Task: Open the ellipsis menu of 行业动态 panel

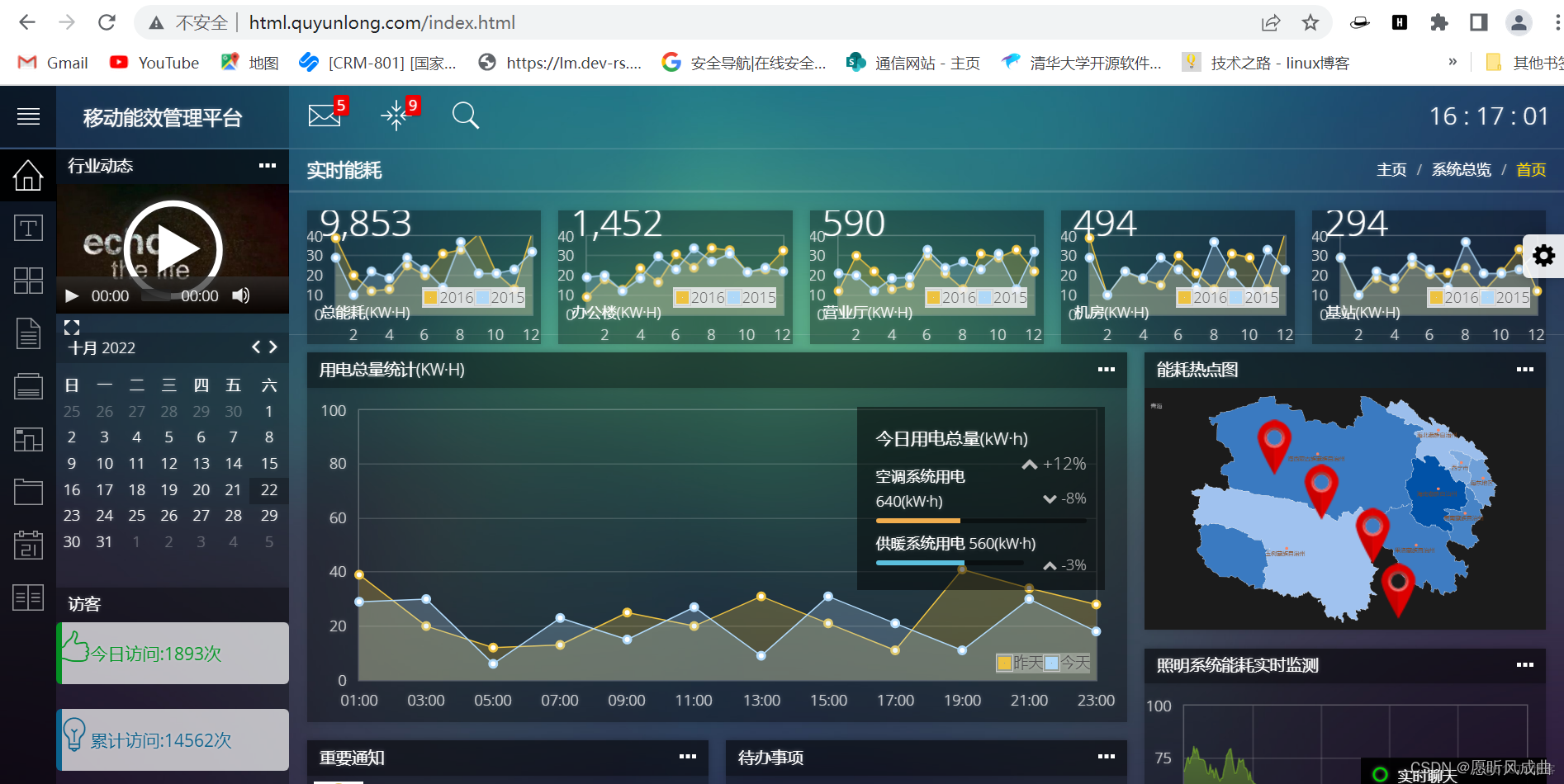Action: (268, 166)
